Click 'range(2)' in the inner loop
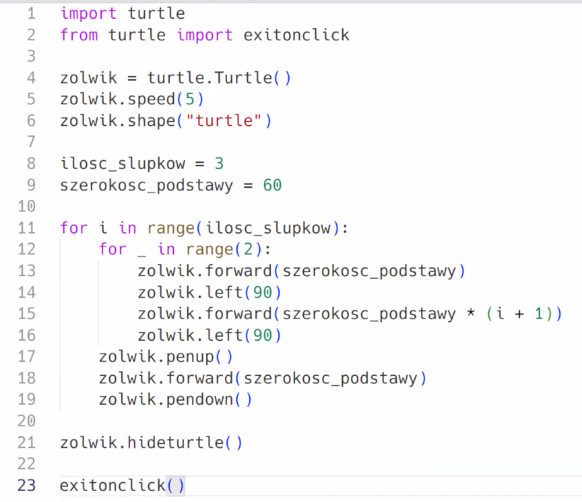The height and width of the screenshot is (502, 582). [224, 250]
